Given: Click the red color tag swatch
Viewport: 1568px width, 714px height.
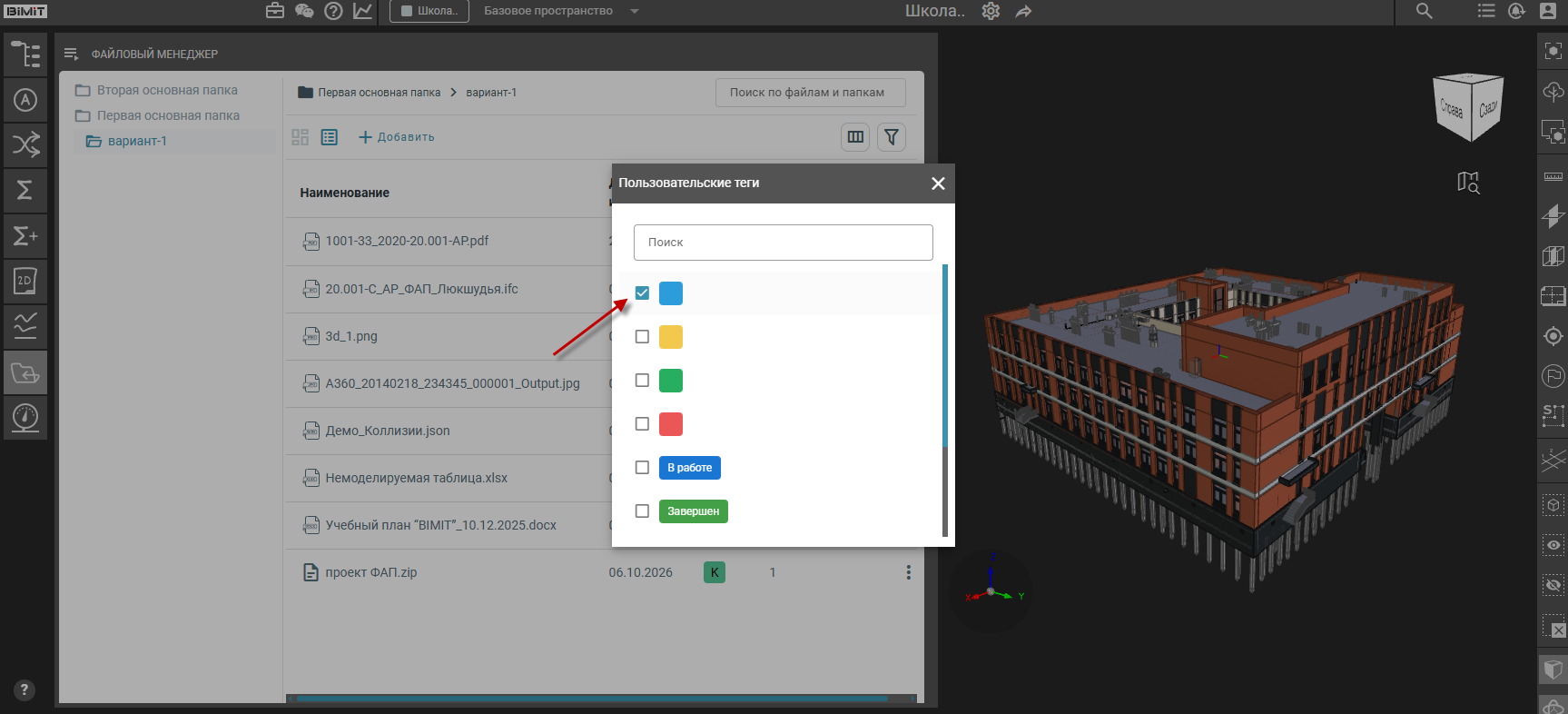Looking at the screenshot, I should [x=671, y=424].
